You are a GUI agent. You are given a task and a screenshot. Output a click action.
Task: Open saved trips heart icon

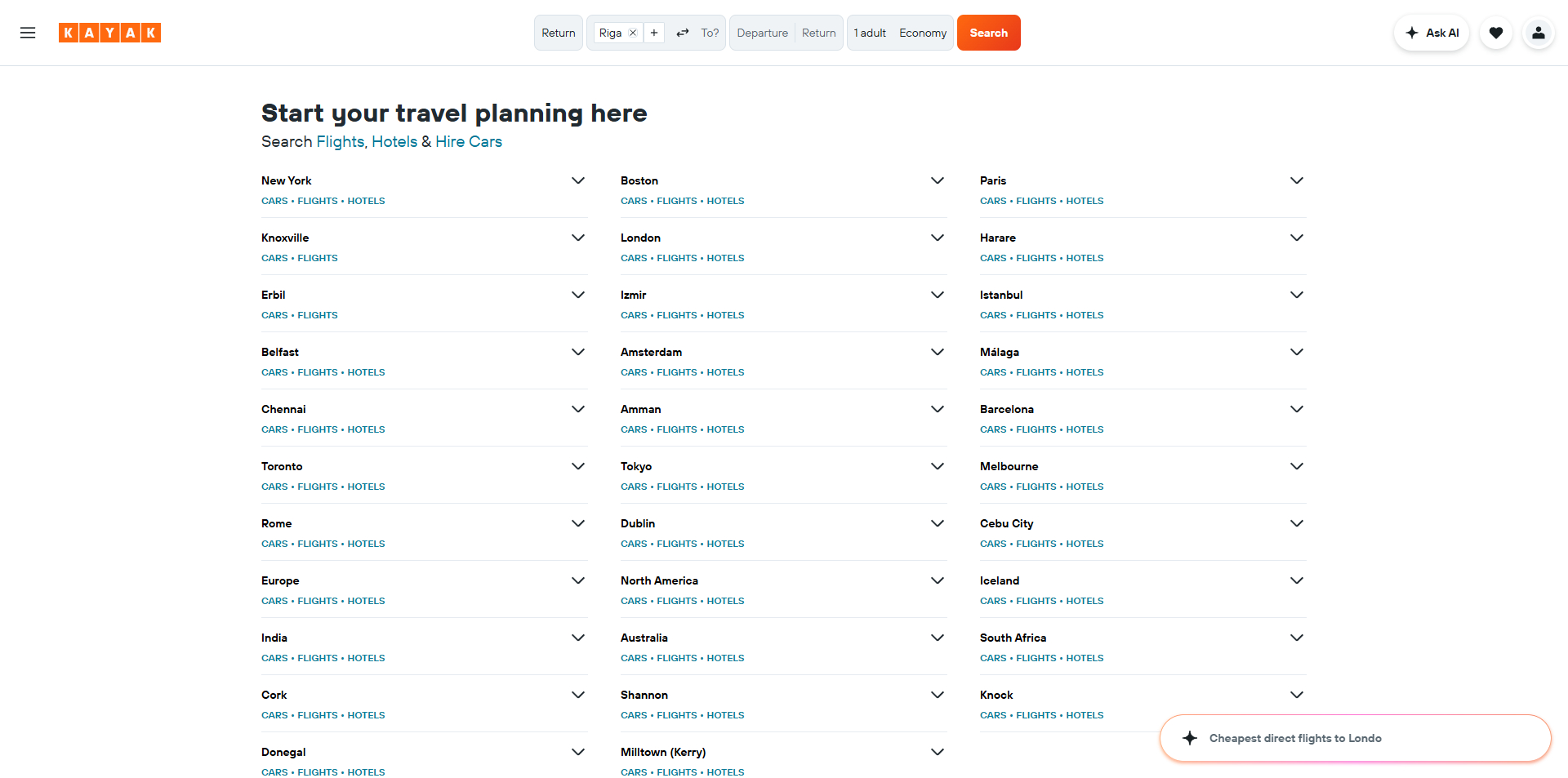[1495, 33]
